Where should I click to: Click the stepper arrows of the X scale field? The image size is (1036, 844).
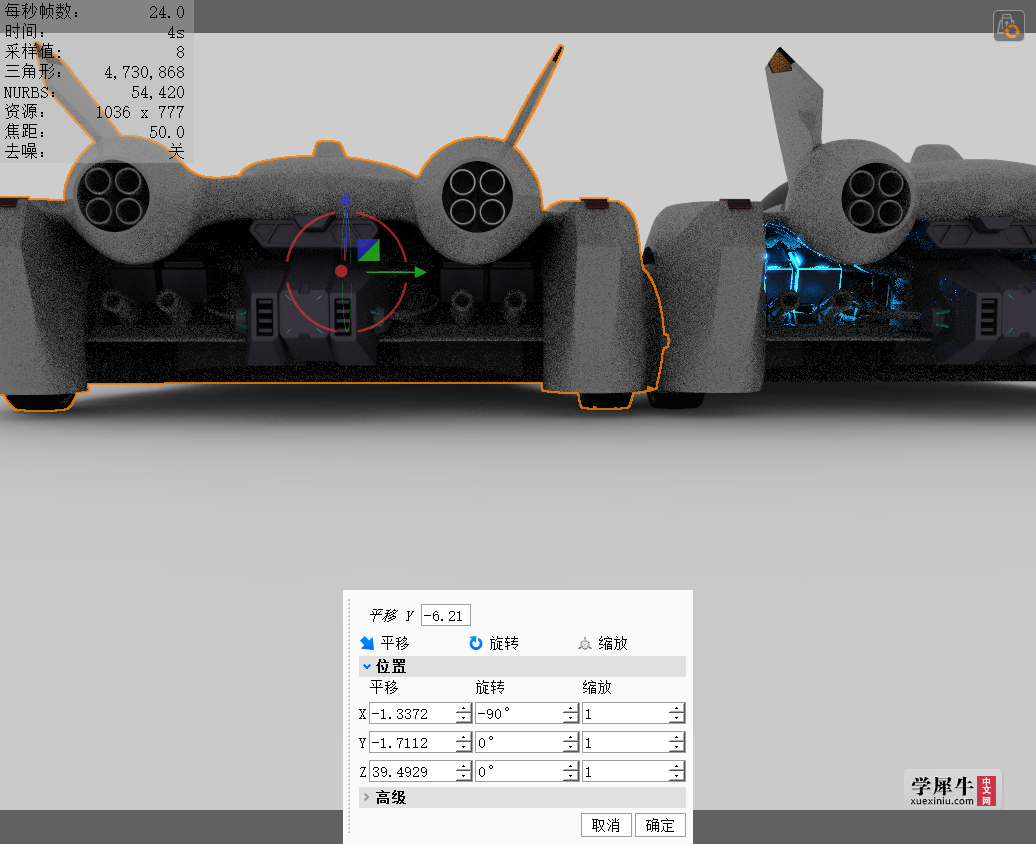[677, 714]
